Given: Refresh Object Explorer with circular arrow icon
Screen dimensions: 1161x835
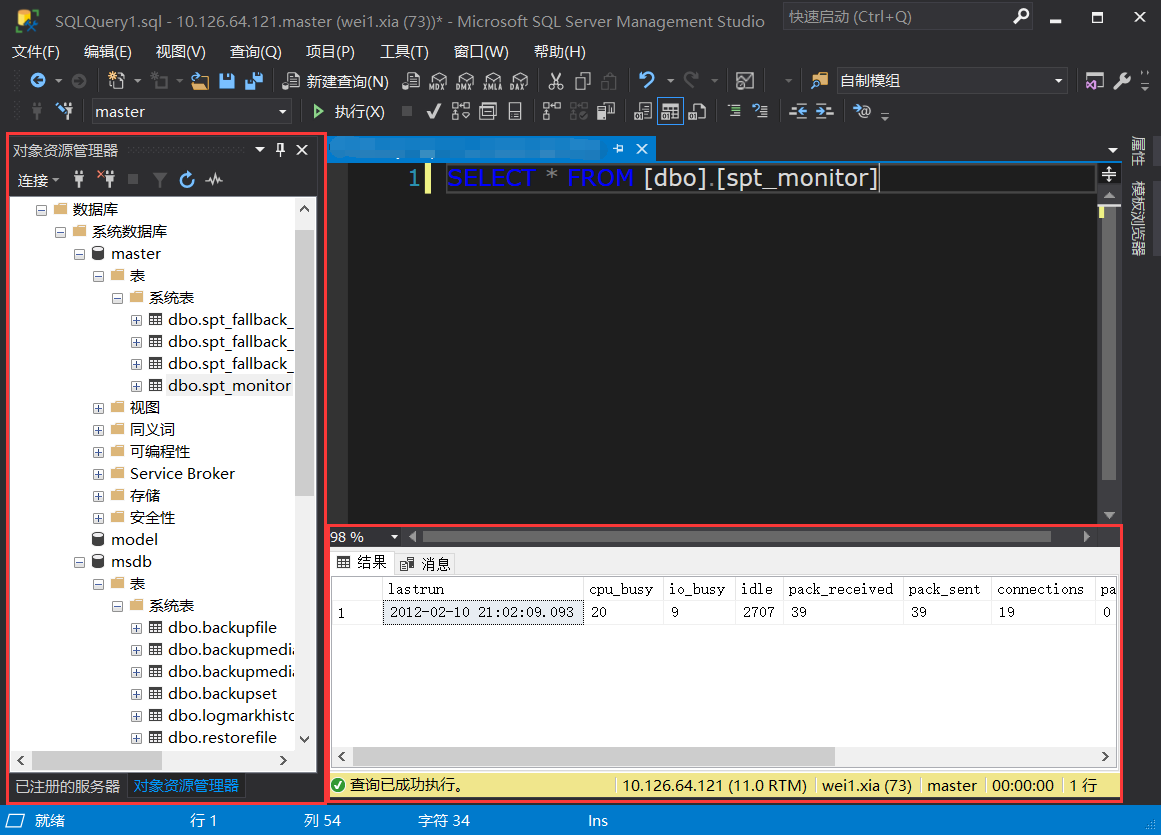Looking at the screenshot, I should 187,180.
